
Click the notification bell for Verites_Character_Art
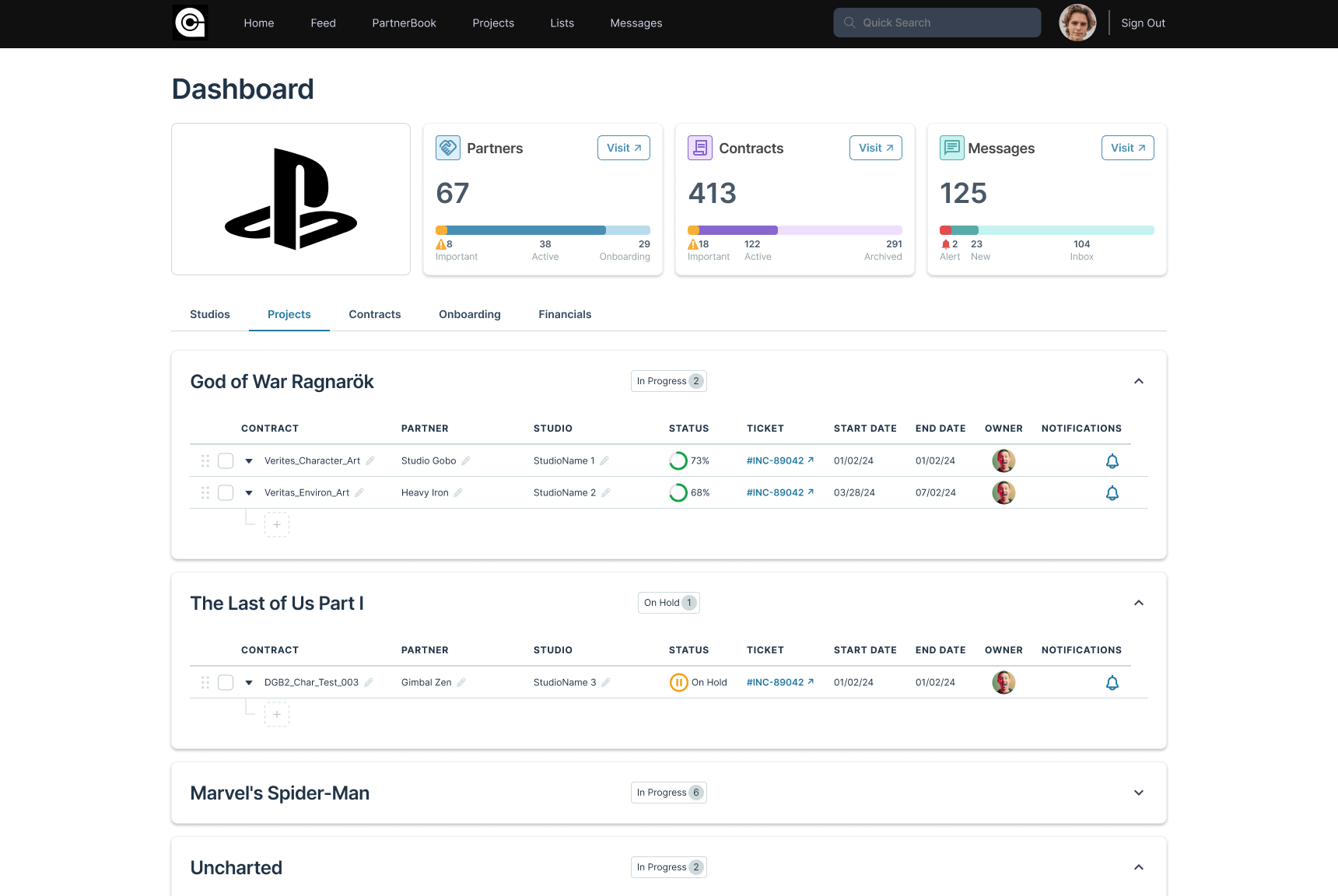[1112, 461]
